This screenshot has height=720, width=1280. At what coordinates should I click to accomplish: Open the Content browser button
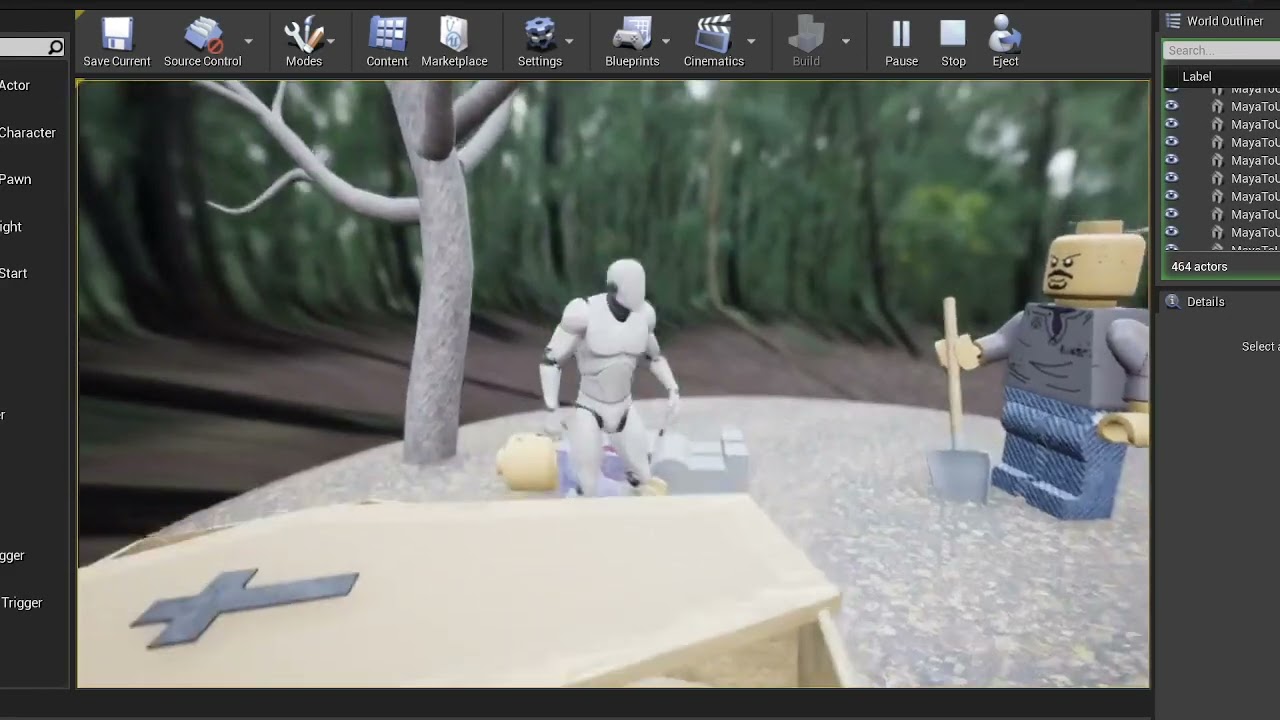(387, 42)
